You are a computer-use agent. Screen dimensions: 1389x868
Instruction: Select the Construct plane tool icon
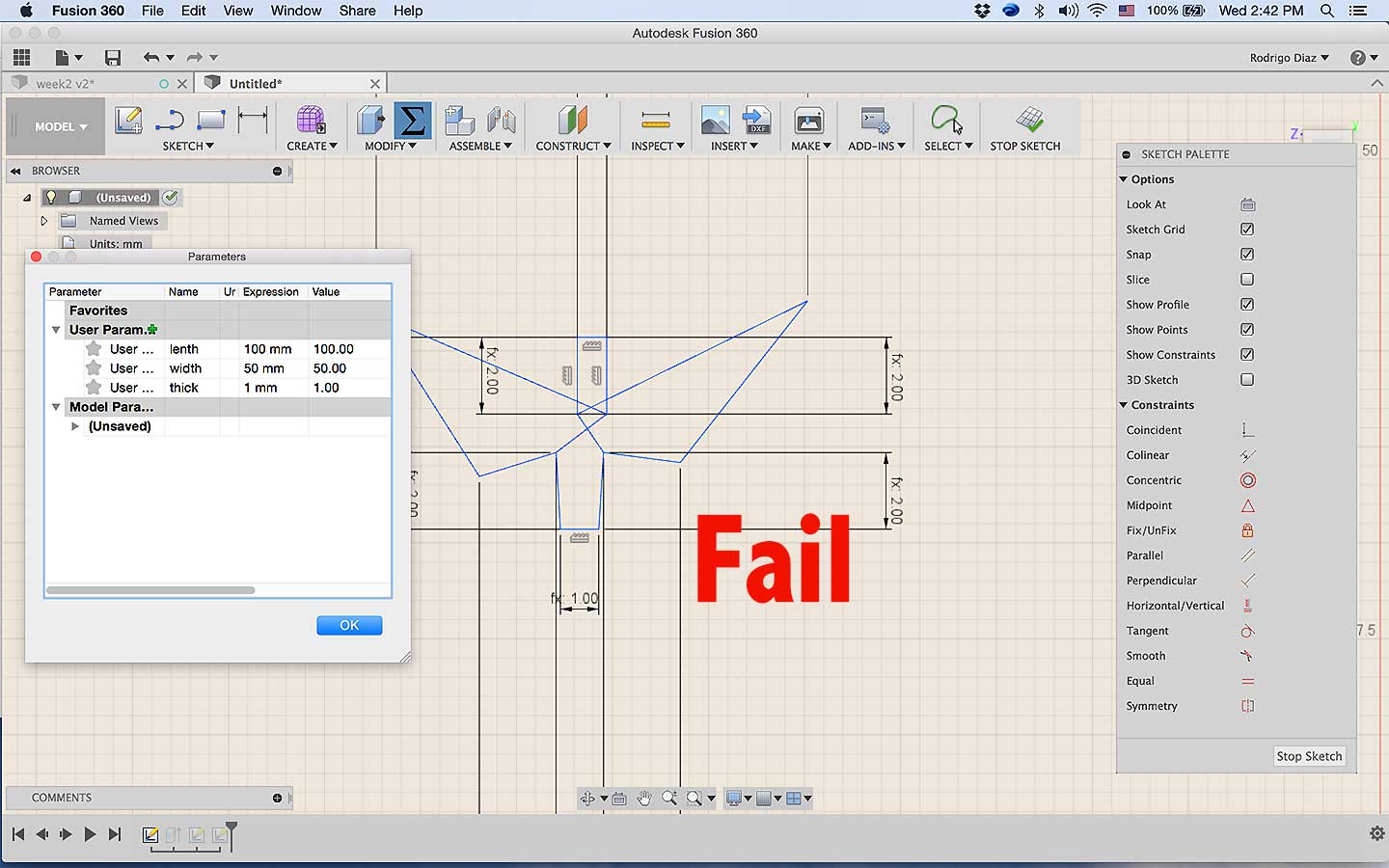coord(573,121)
